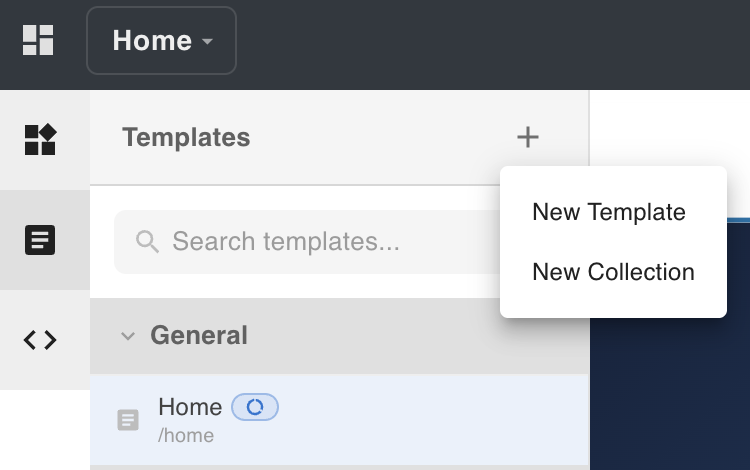Image resolution: width=750 pixels, height=470 pixels.
Task: Open the components panel from sidebar
Action: 40,140
